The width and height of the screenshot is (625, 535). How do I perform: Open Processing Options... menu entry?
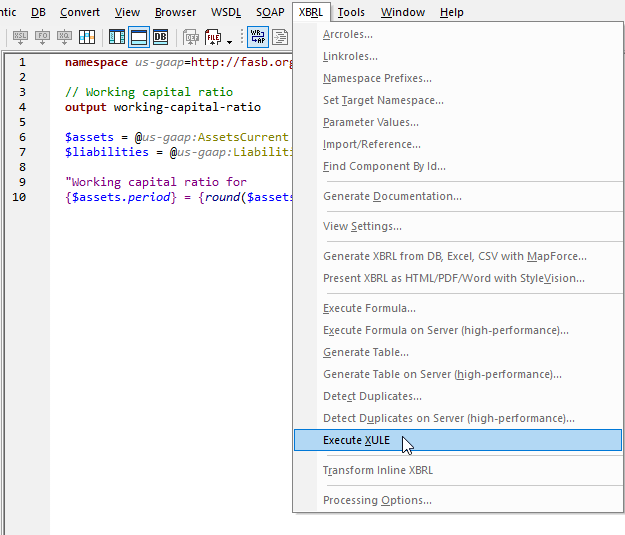tap(377, 500)
